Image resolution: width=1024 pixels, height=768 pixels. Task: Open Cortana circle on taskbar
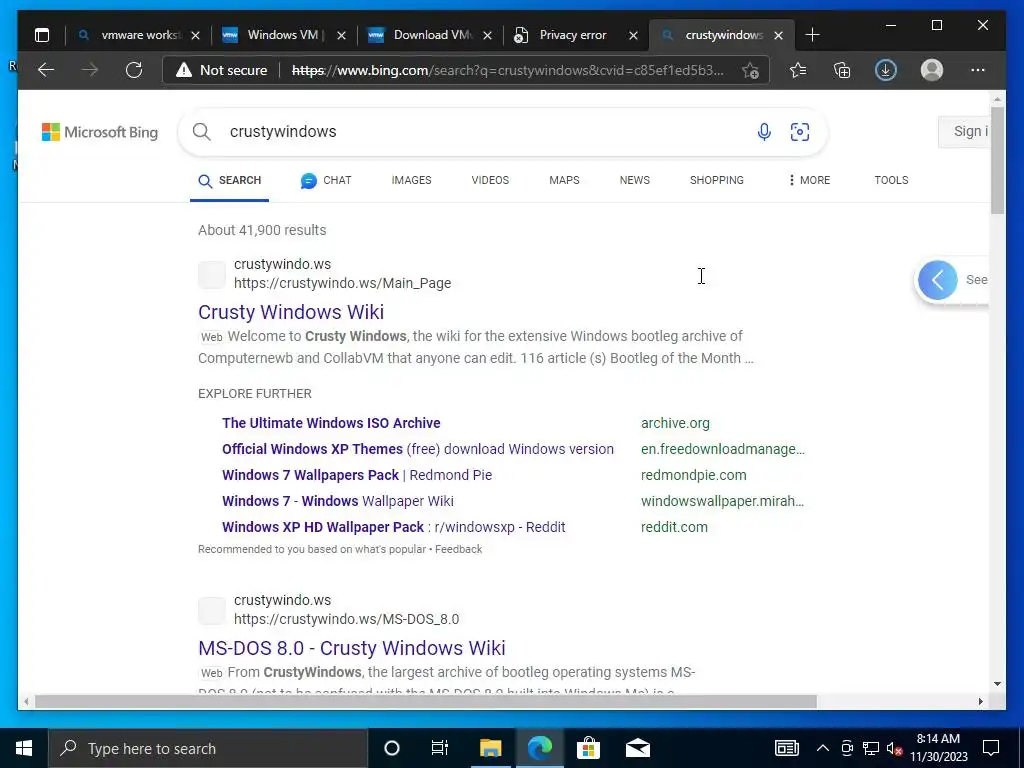point(392,748)
